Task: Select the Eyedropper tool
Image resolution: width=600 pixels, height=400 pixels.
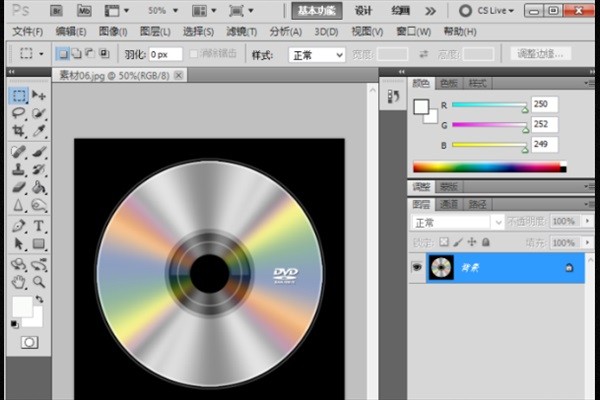Action: (39, 131)
